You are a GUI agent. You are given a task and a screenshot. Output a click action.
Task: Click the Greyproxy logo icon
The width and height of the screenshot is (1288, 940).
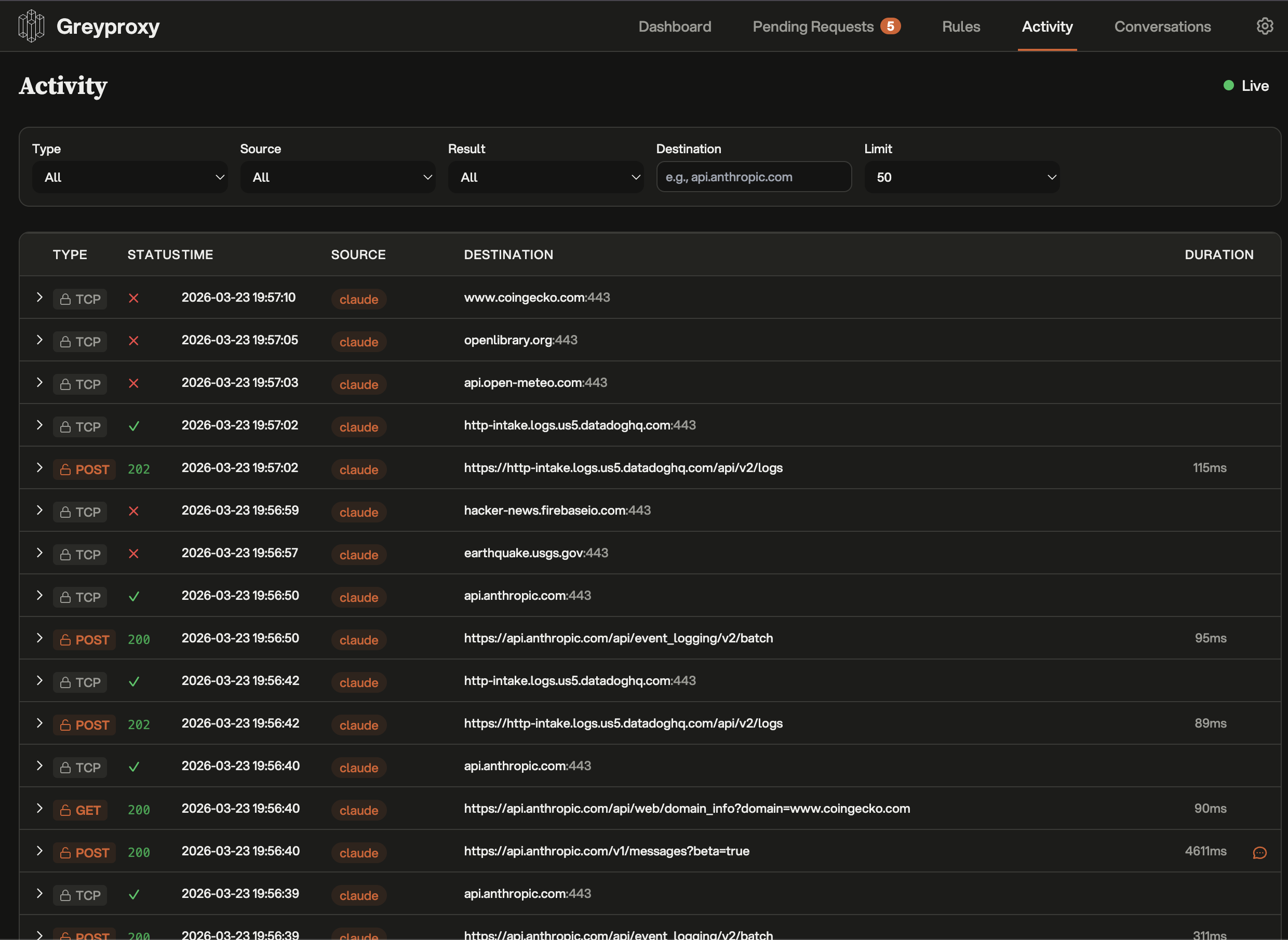31,26
